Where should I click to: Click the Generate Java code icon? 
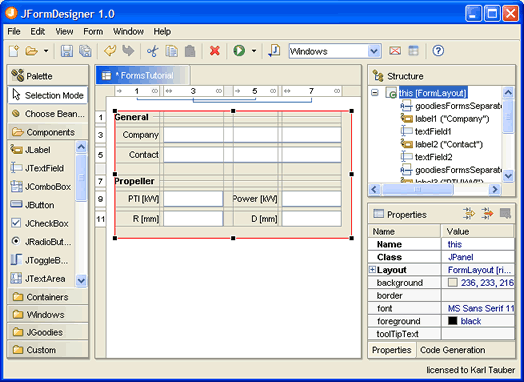point(274,51)
